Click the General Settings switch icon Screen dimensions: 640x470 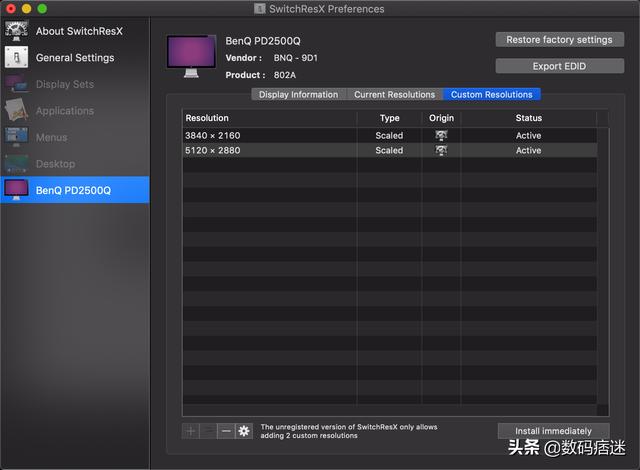click(x=16, y=57)
